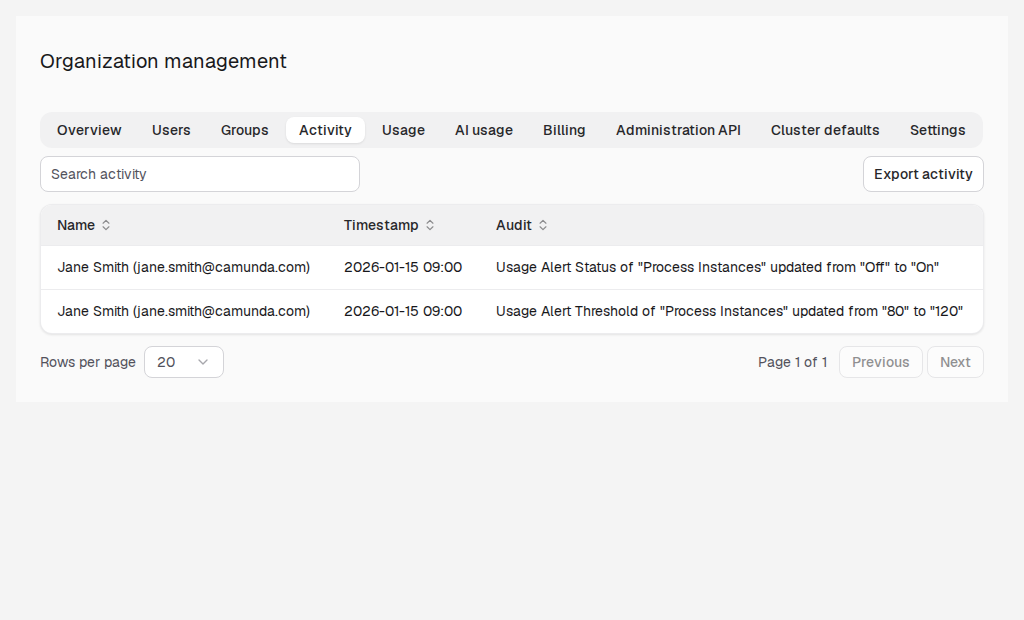Select Jane Smith in Usage Alert Threshold row
Screen dimensions: 1024x620
coord(184,311)
